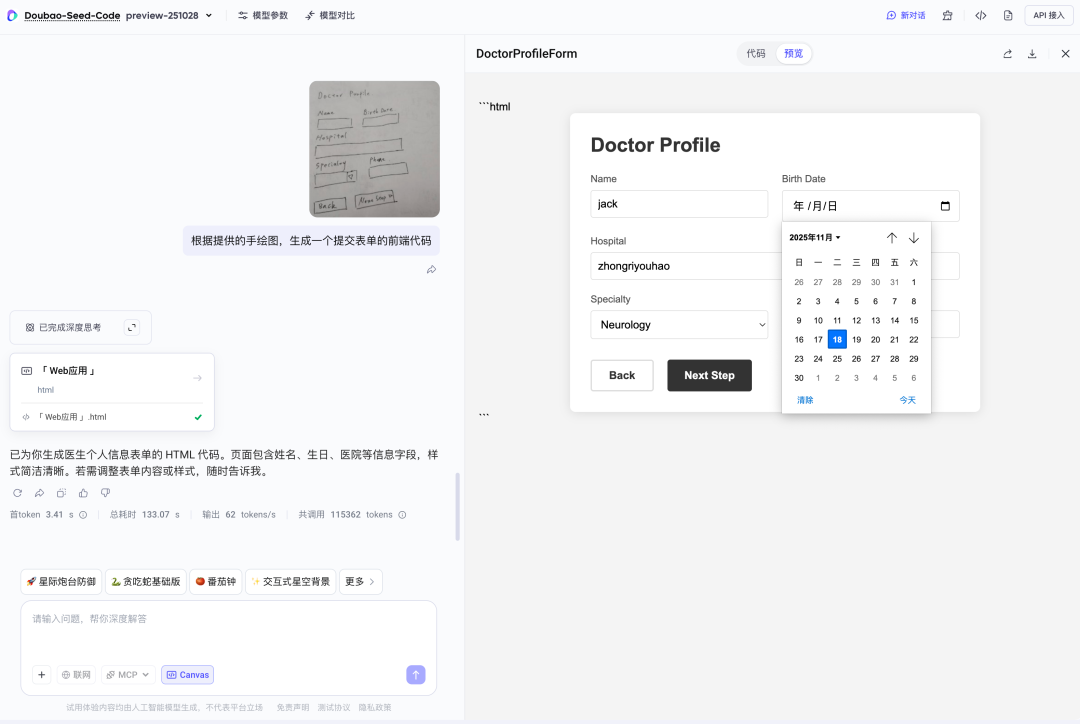The height and width of the screenshot is (724, 1080).
Task: Select the 交互式星空背景 suggestion chip
Action: 291,581
